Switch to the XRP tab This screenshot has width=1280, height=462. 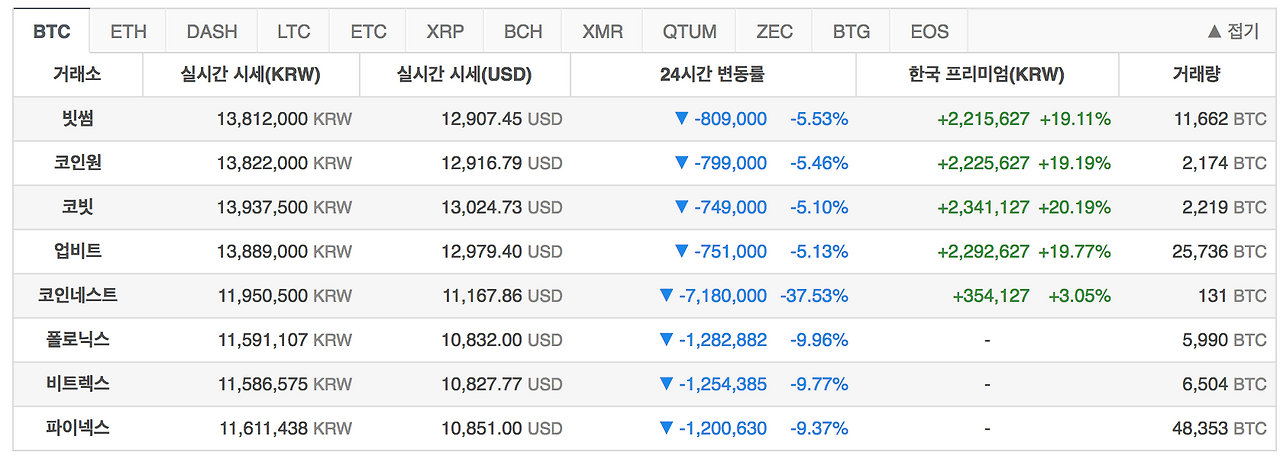(x=445, y=31)
